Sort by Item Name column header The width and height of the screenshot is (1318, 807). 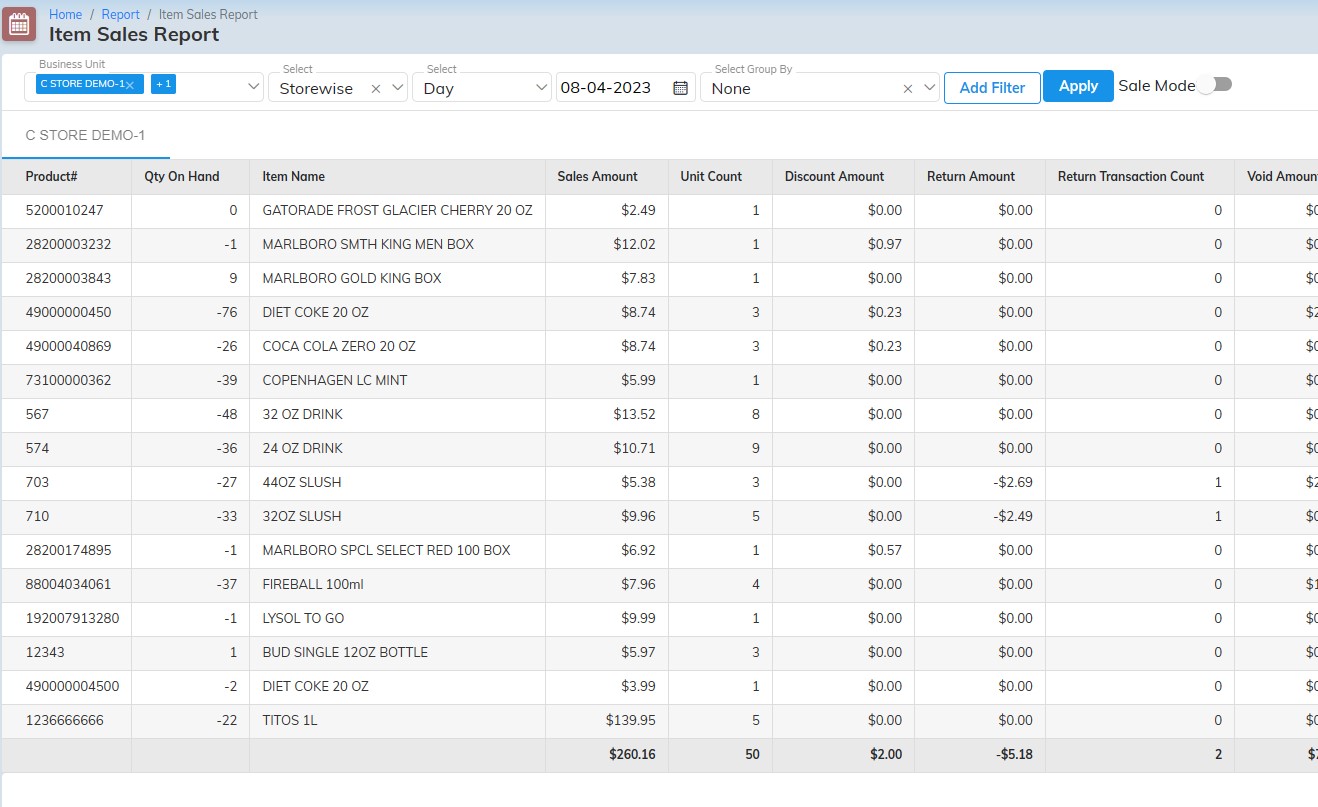pyautogui.click(x=294, y=176)
